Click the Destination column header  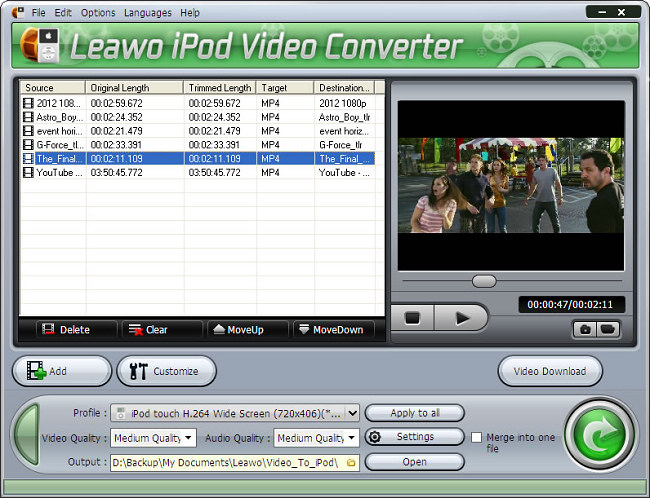click(x=344, y=87)
